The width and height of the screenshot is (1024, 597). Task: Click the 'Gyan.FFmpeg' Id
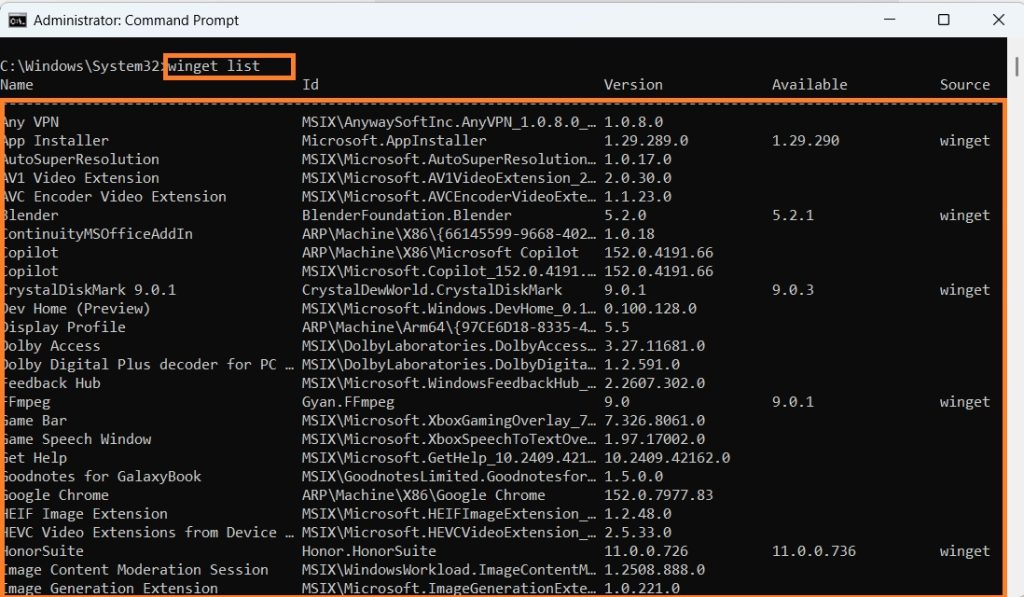(x=347, y=402)
